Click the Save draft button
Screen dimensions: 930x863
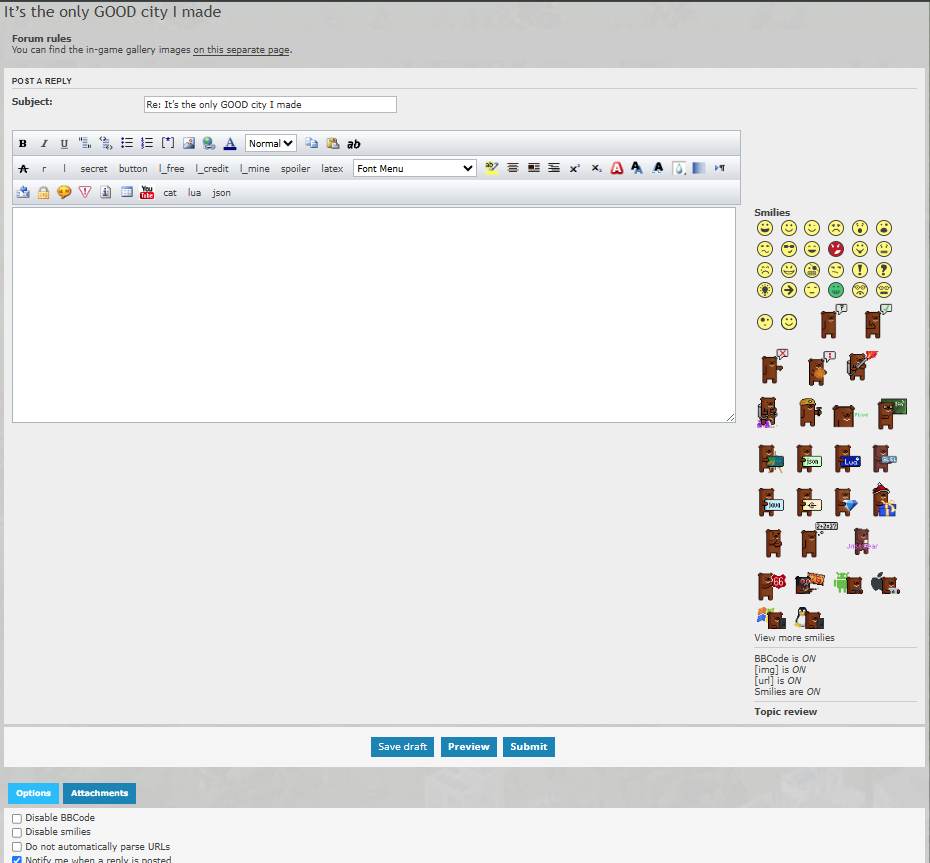(402, 747)
